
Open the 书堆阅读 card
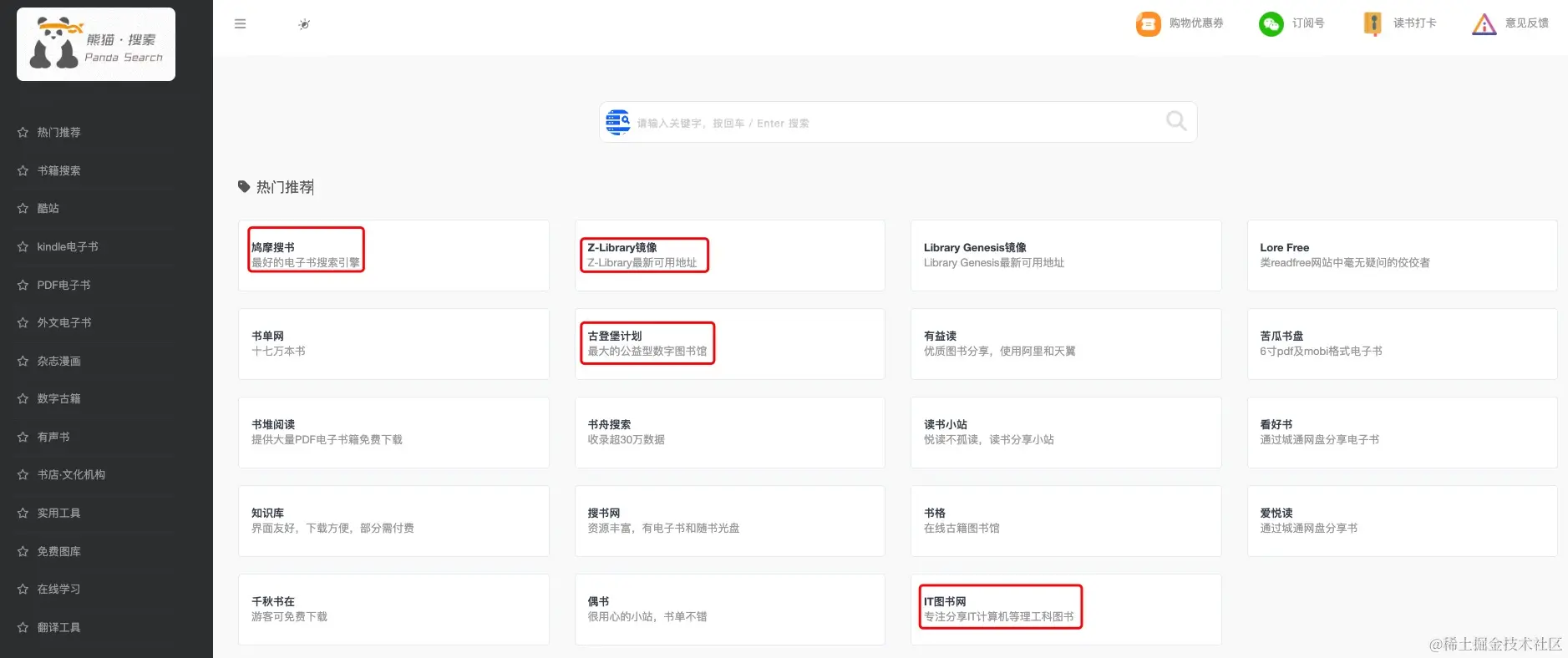(x=393, y=433)
